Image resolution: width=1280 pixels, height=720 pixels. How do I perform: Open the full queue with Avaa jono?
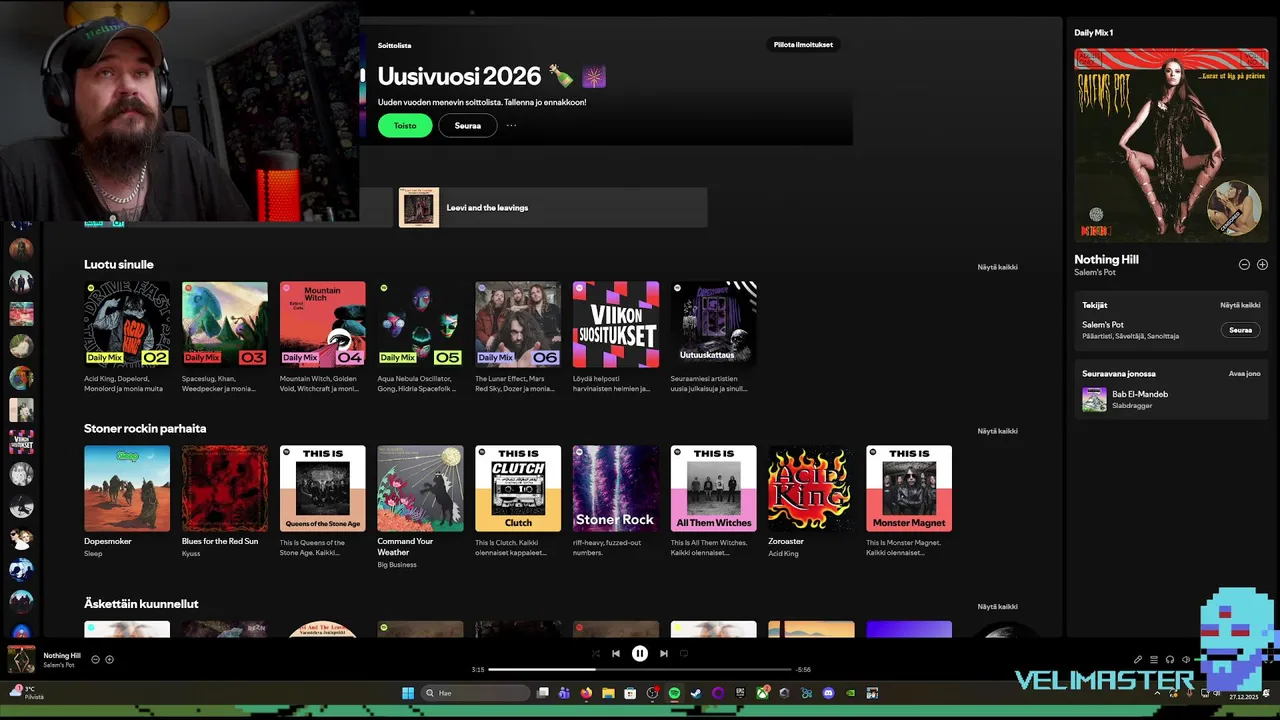(1244, 374)
